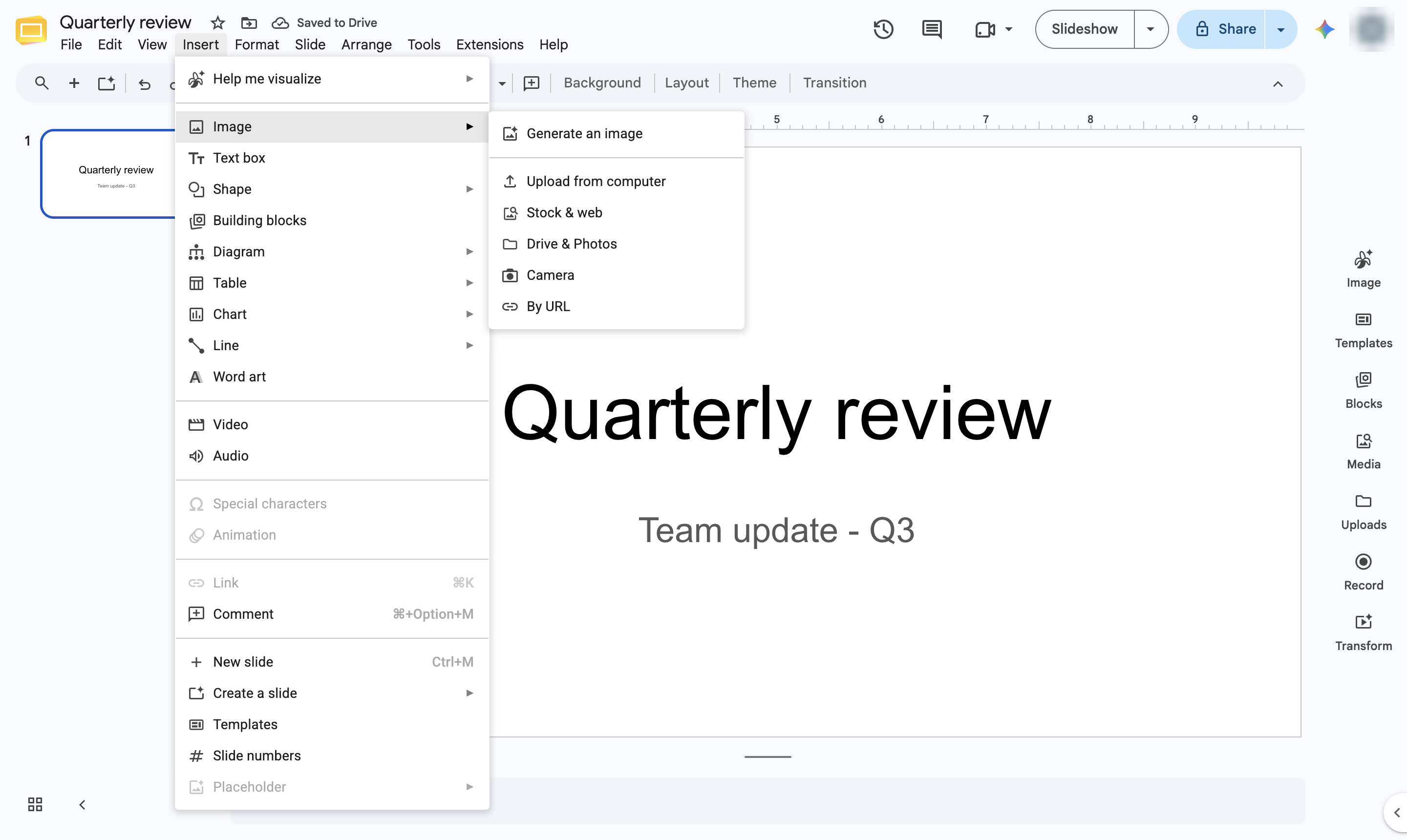The image size is (1407, 840).
Task: Click the Team update - Q3 subtitle
Action: coord(776,530)
